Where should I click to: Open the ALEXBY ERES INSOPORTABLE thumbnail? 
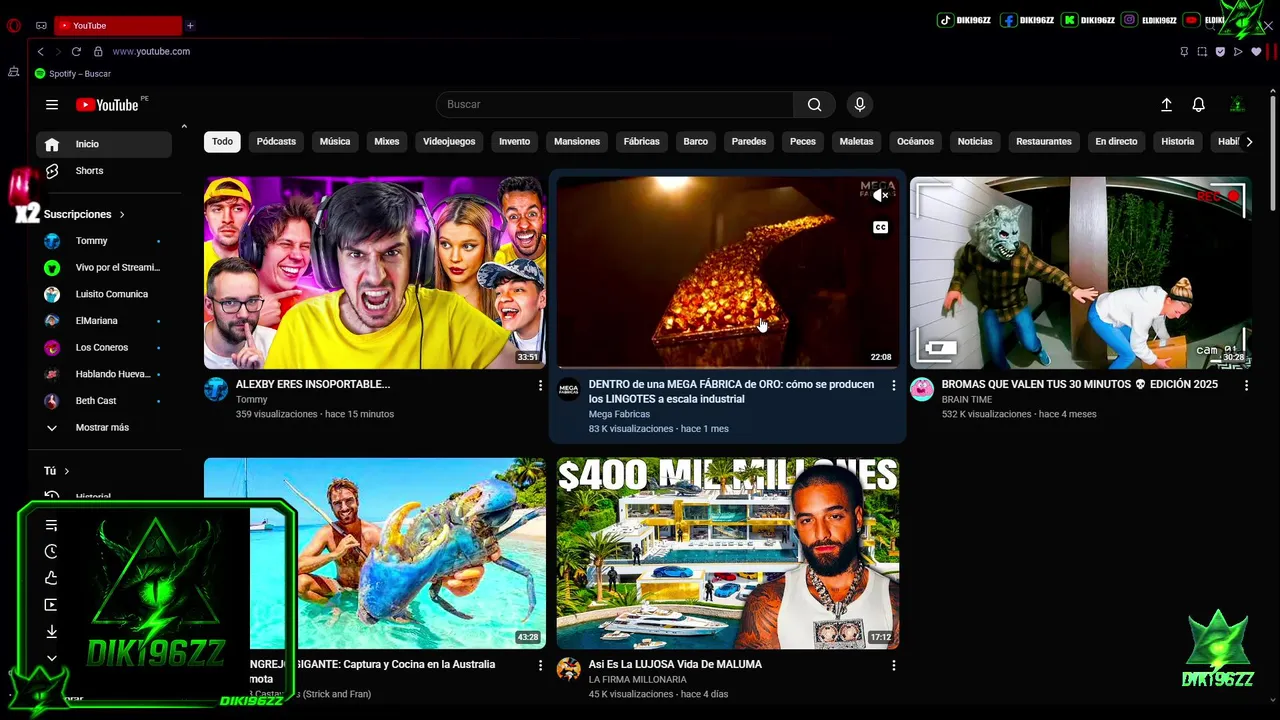click(x=375, y=273)
